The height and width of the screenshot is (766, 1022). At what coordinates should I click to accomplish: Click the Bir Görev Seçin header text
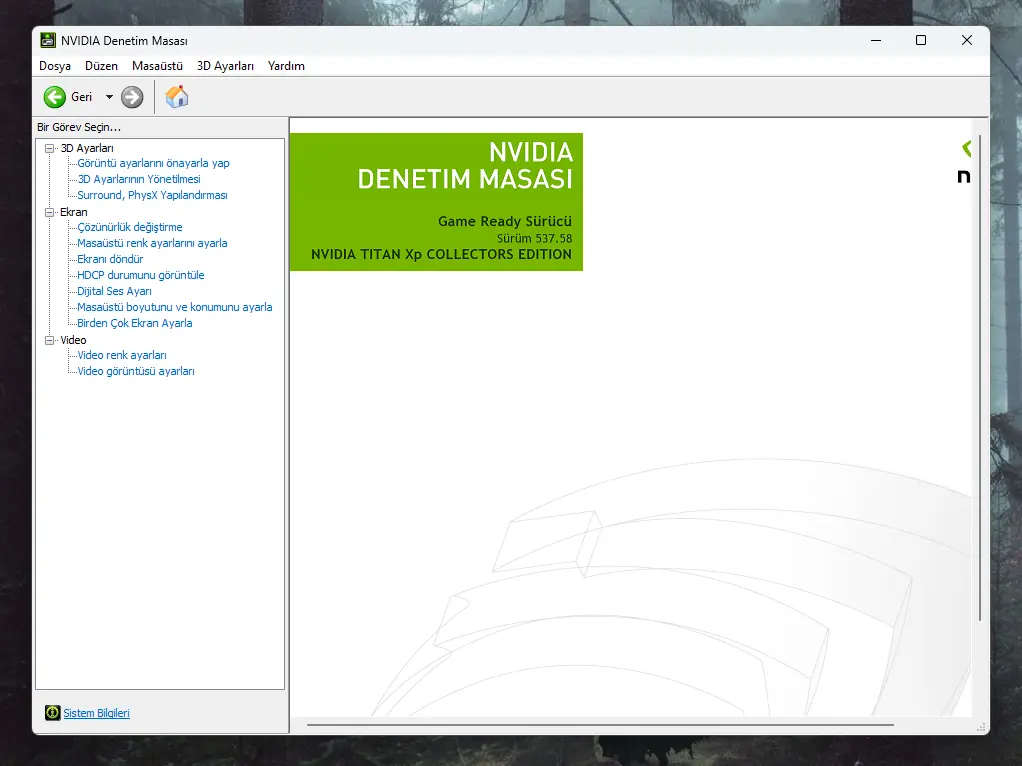[79, 127]
